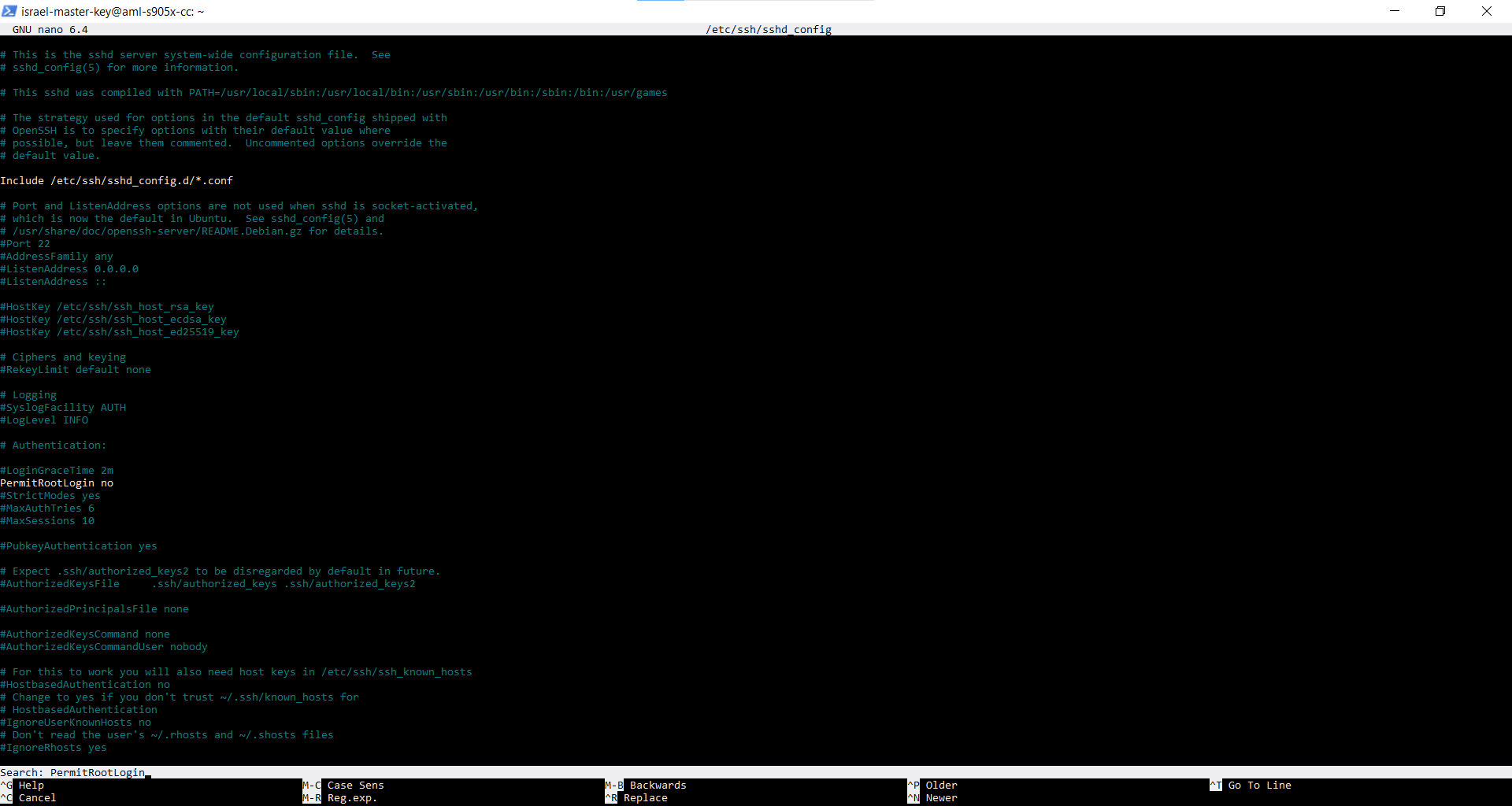The width and height of the screenshot is (1512, 806).
Task: Click the '# Logging' comment line
Action: (x=28, y=394)
